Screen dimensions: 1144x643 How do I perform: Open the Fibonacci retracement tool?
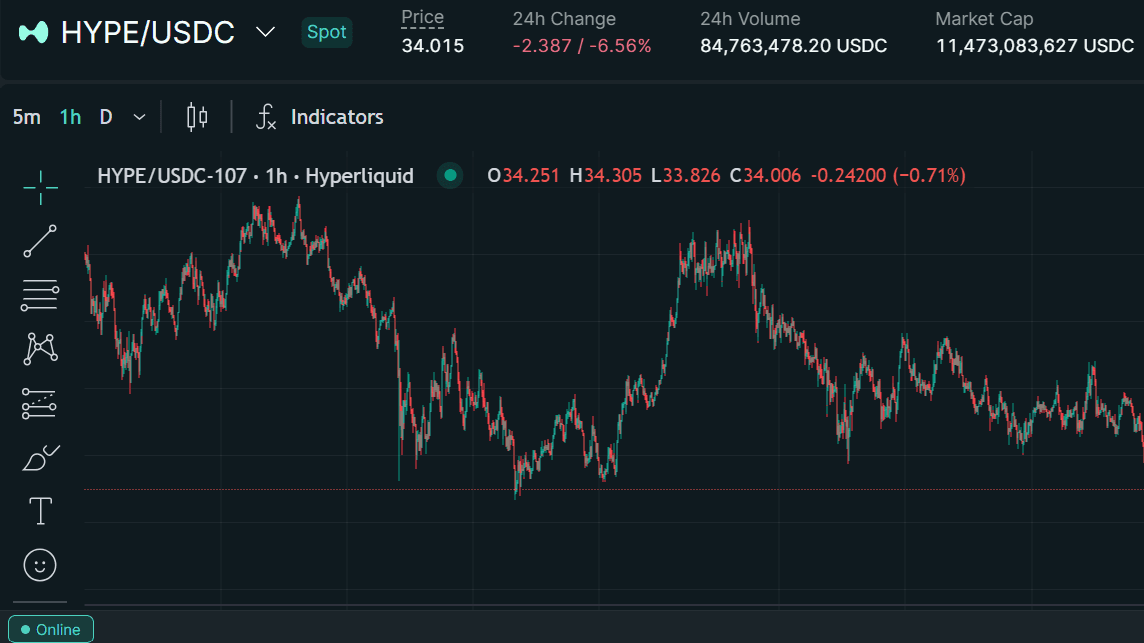(40, 294)
